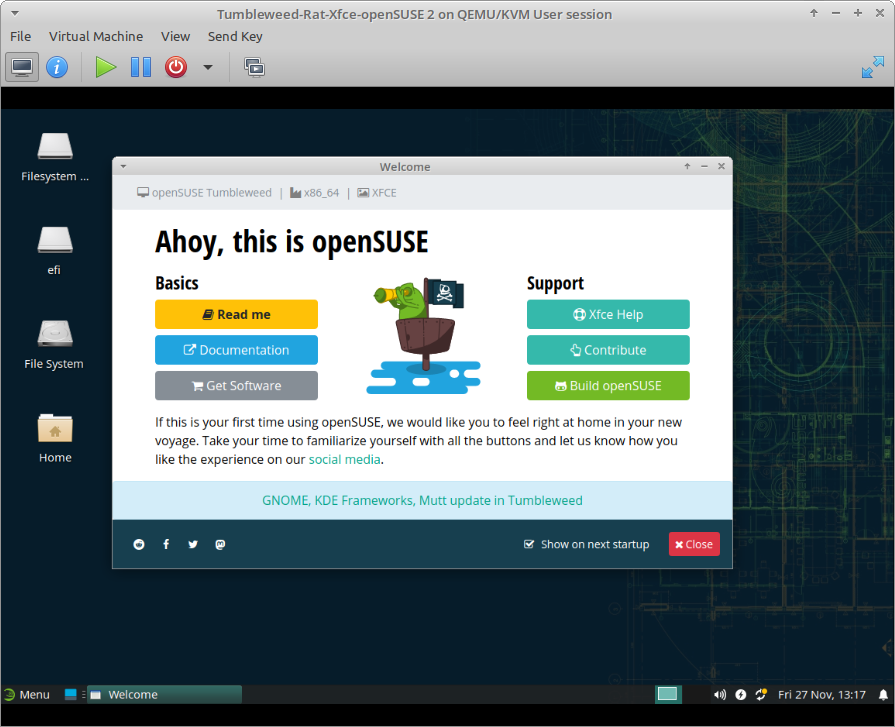Image resolution: width=895 pixels, height=727 pixels.
Task: Power on VM with green play icon
Action: [x=105, y=67]
